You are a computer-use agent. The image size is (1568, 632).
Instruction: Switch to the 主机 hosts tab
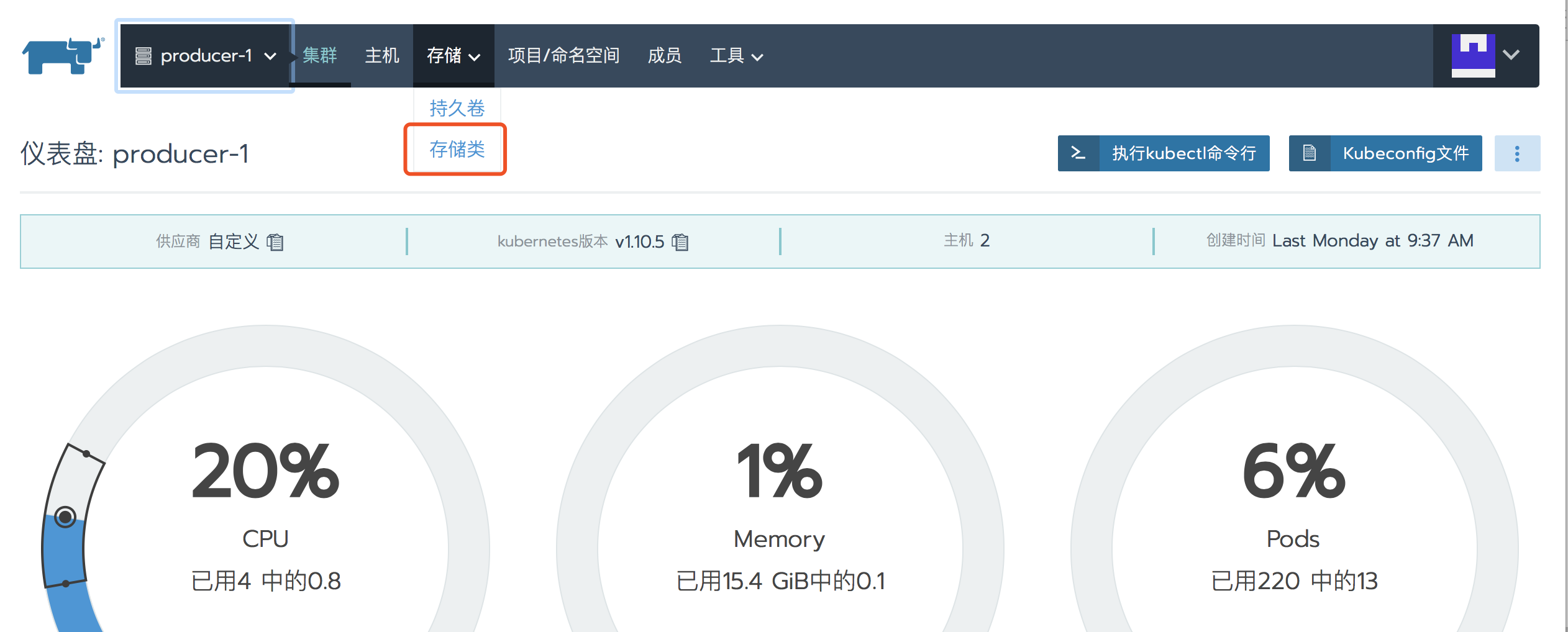click(x=381, y=56)
